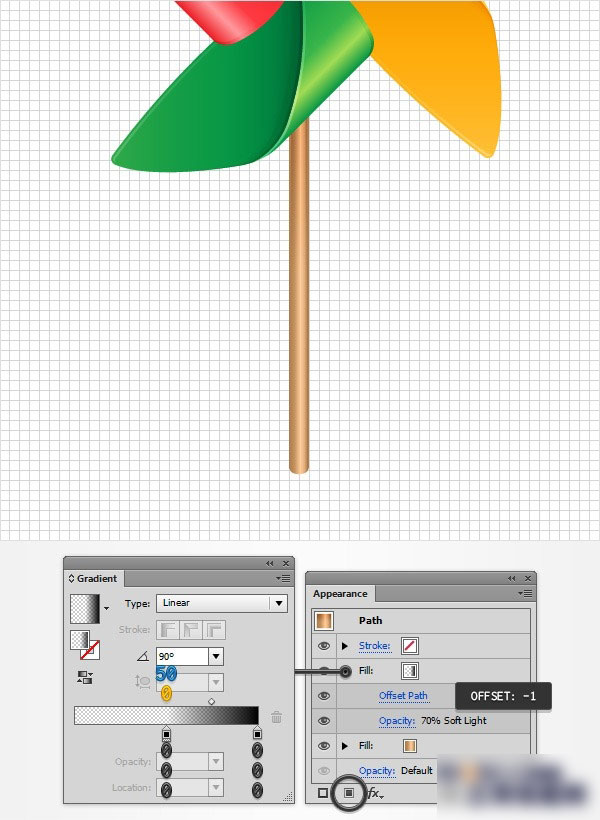Click the Stroke none color swatch
The image size is (600, 820).
click(410, 646)
